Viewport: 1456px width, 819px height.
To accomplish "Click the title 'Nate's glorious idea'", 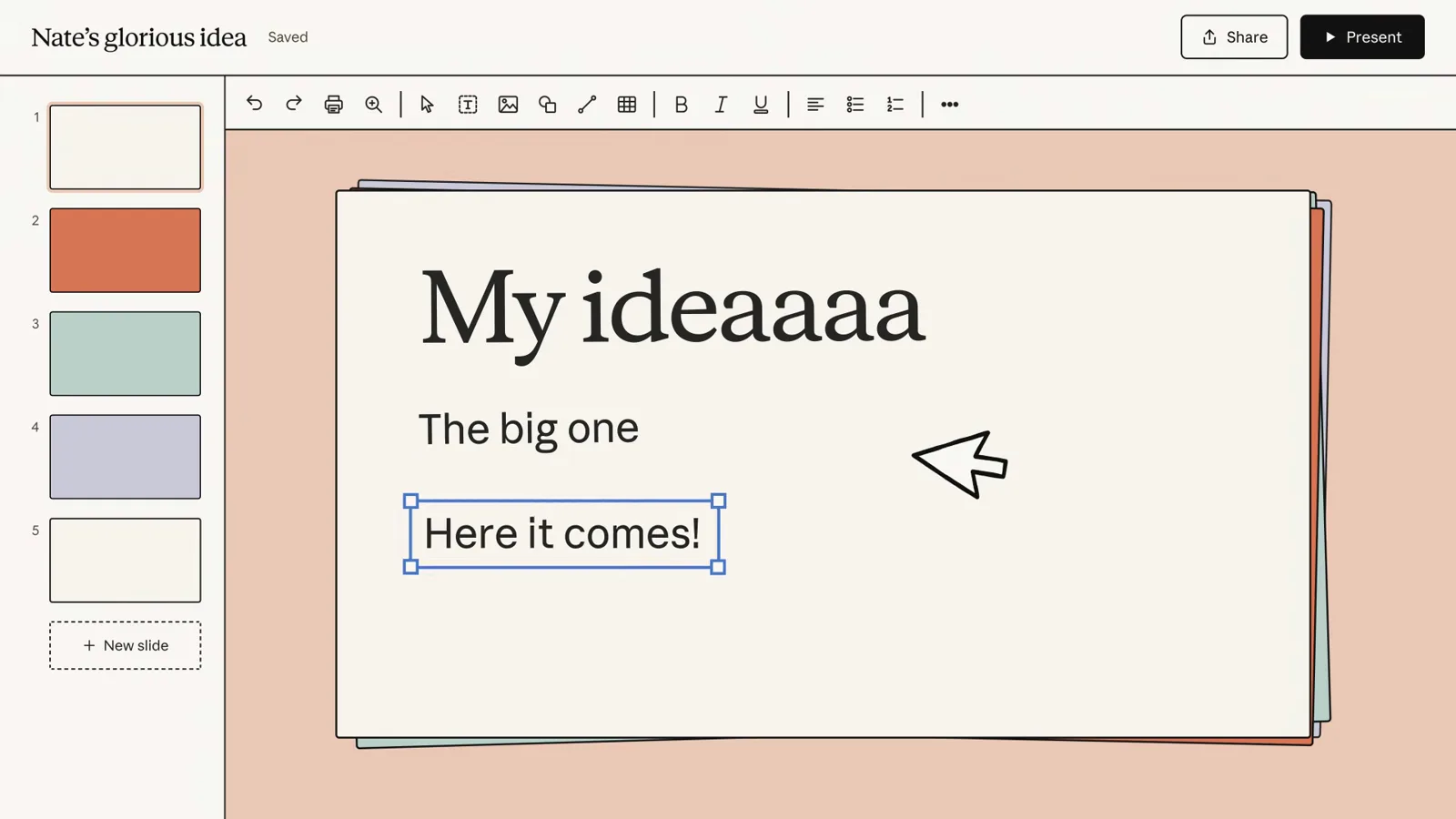I will point(139,37).
